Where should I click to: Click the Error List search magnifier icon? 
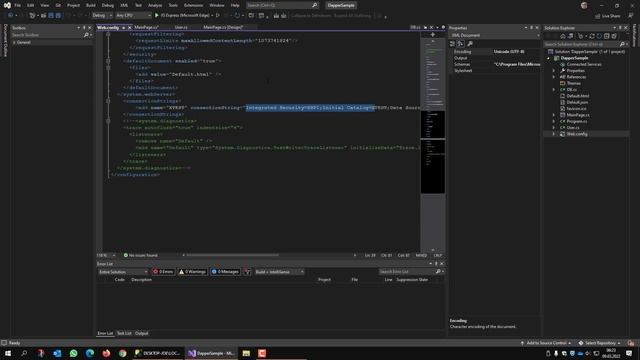[x=438, y=272]
